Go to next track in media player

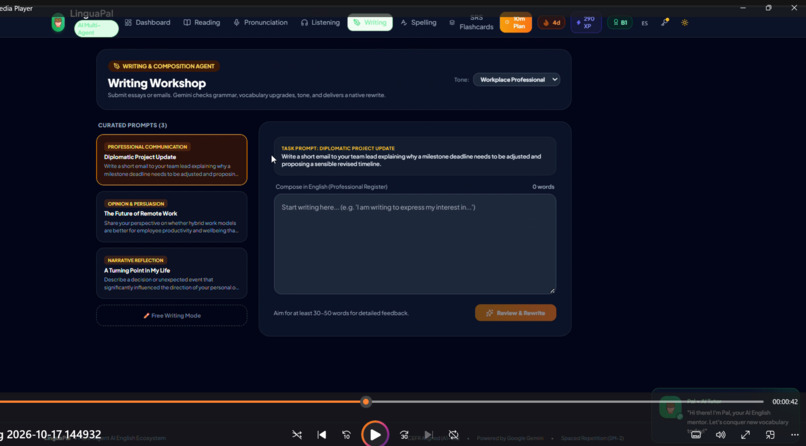[x=429, y=435]
